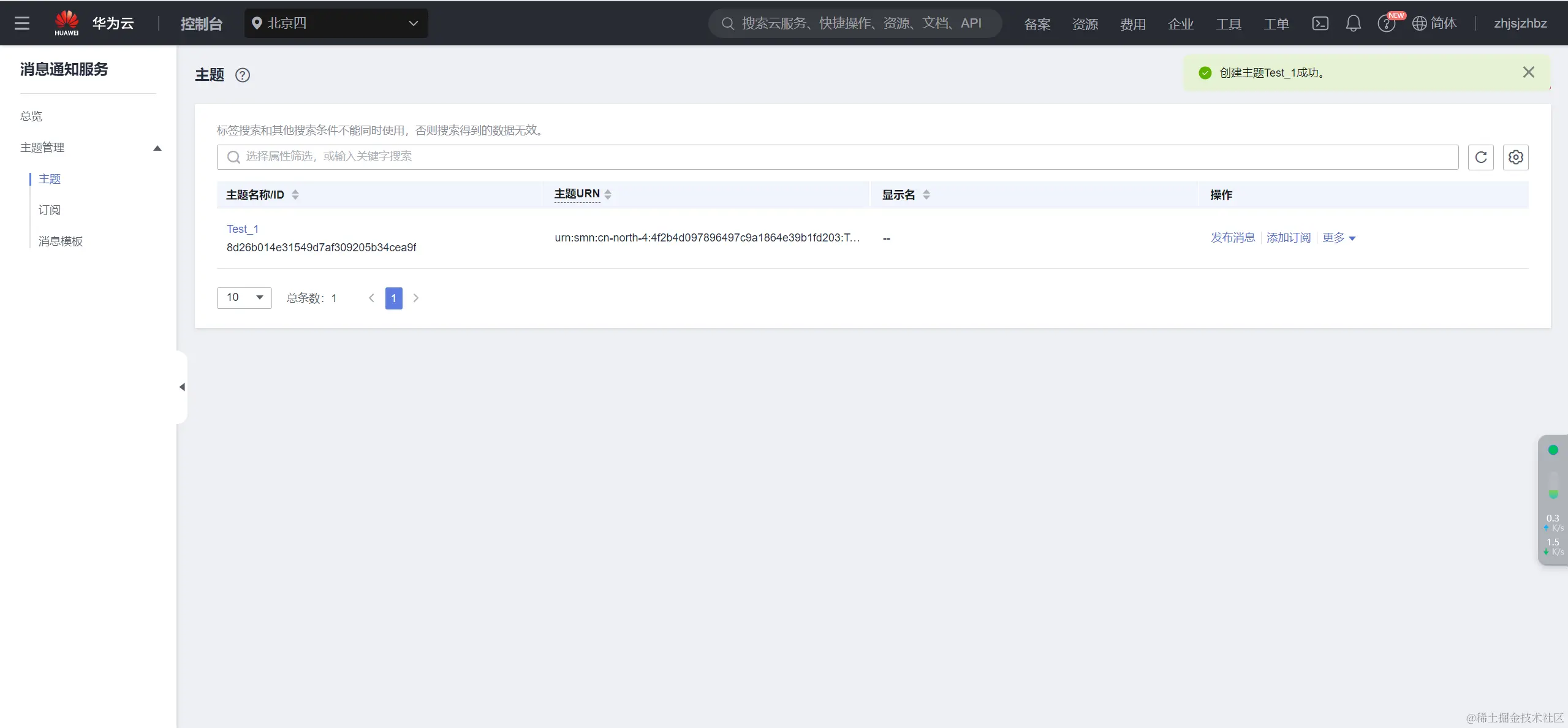Image resolution: width=1568 pixels, height=728 pixels.
Task: Sort by 主题名称/ID column
Action: coord(295,195)
